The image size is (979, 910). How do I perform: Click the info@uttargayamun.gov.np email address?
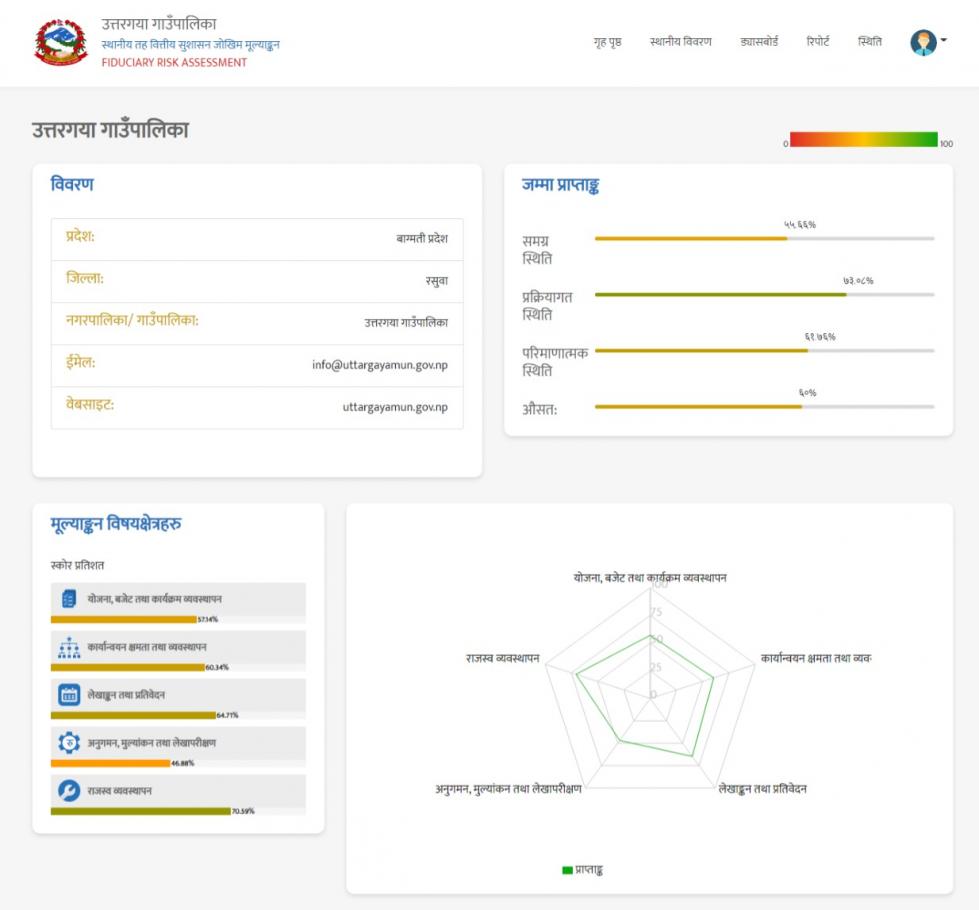click(x=380, y=365)
